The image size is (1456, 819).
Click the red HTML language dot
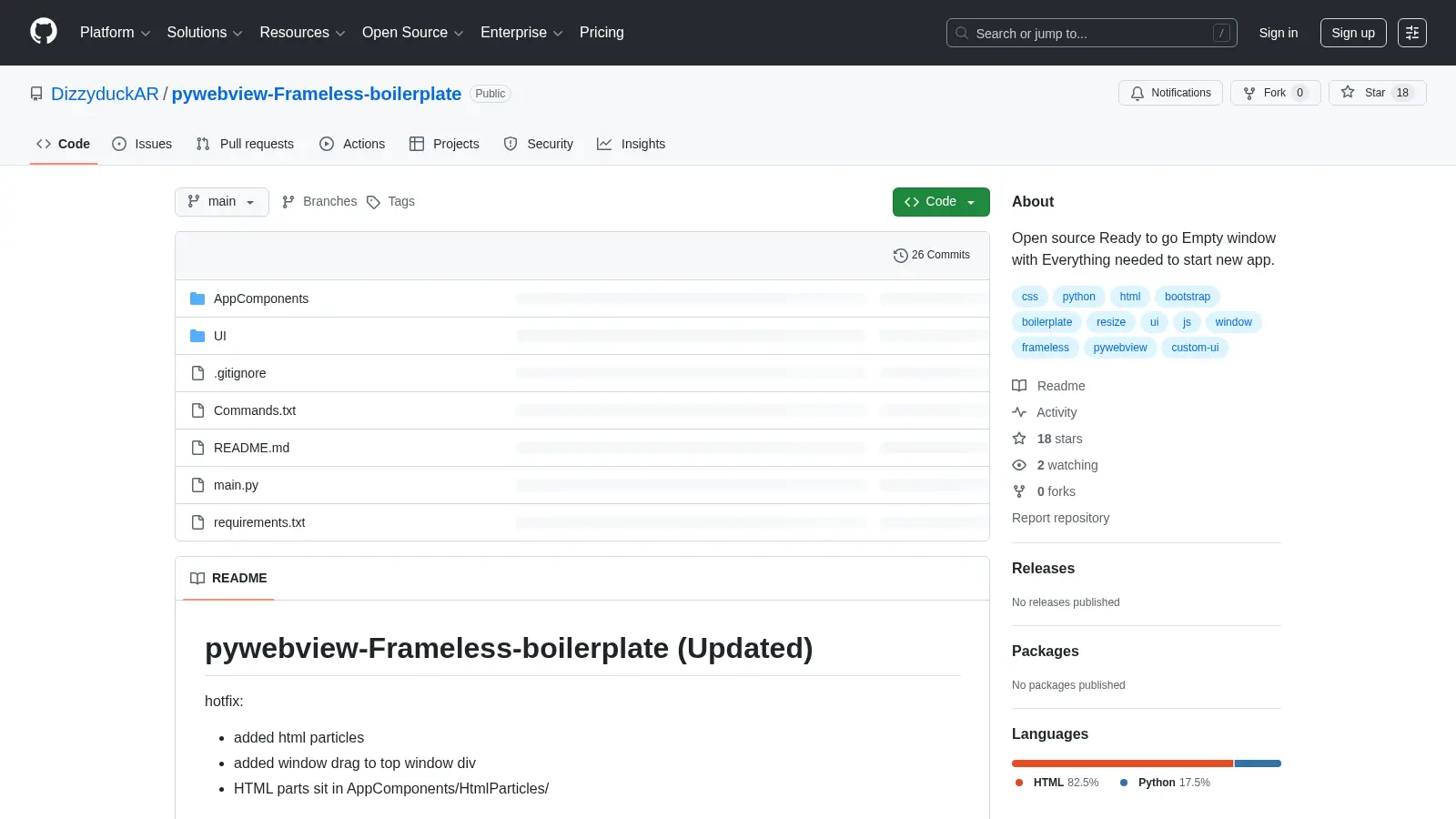tap(1019, 783)
